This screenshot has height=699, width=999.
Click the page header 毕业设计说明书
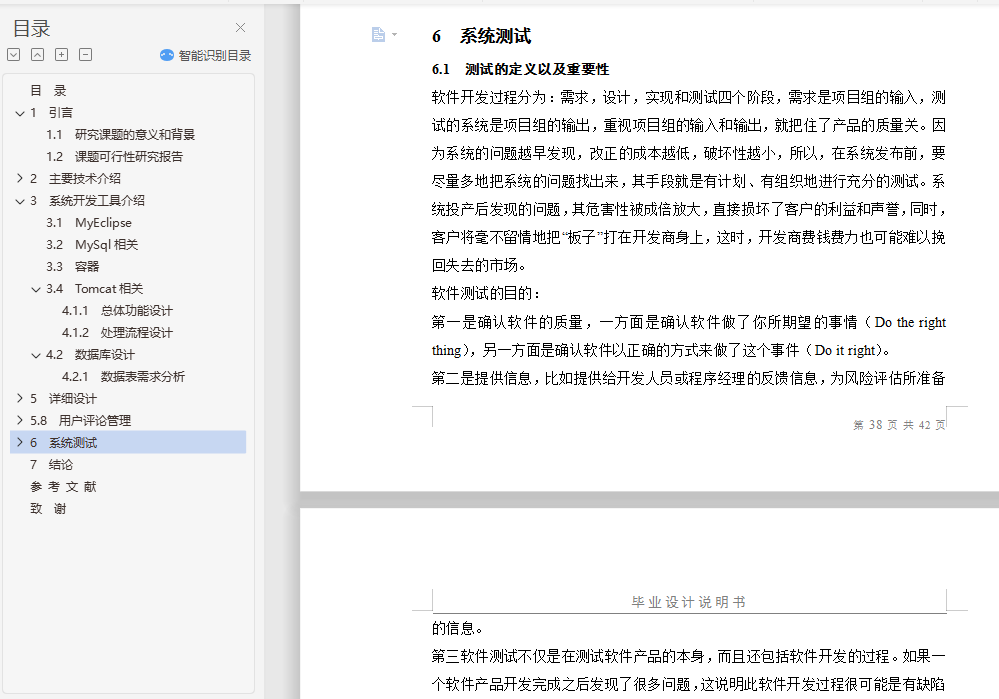coord(689,602)
